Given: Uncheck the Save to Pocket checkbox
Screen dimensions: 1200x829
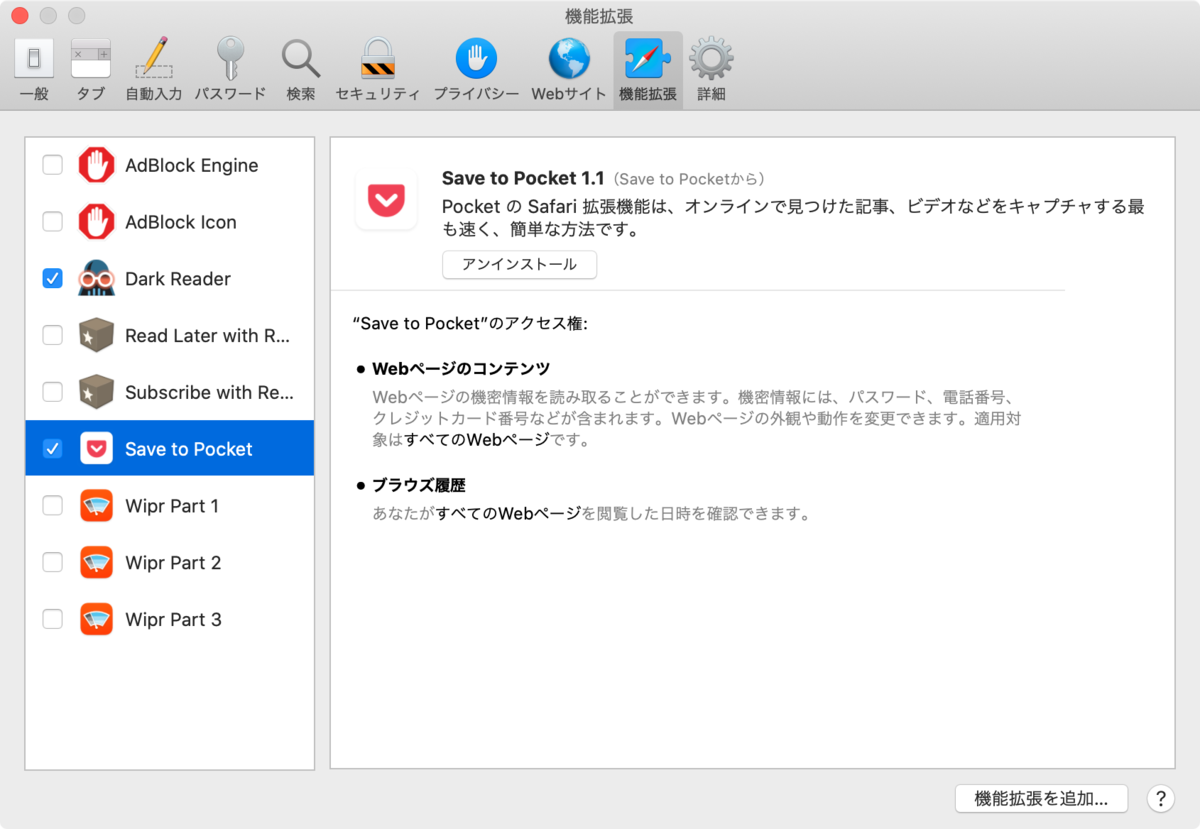Looking at the screenshot, I should point(52,449).
